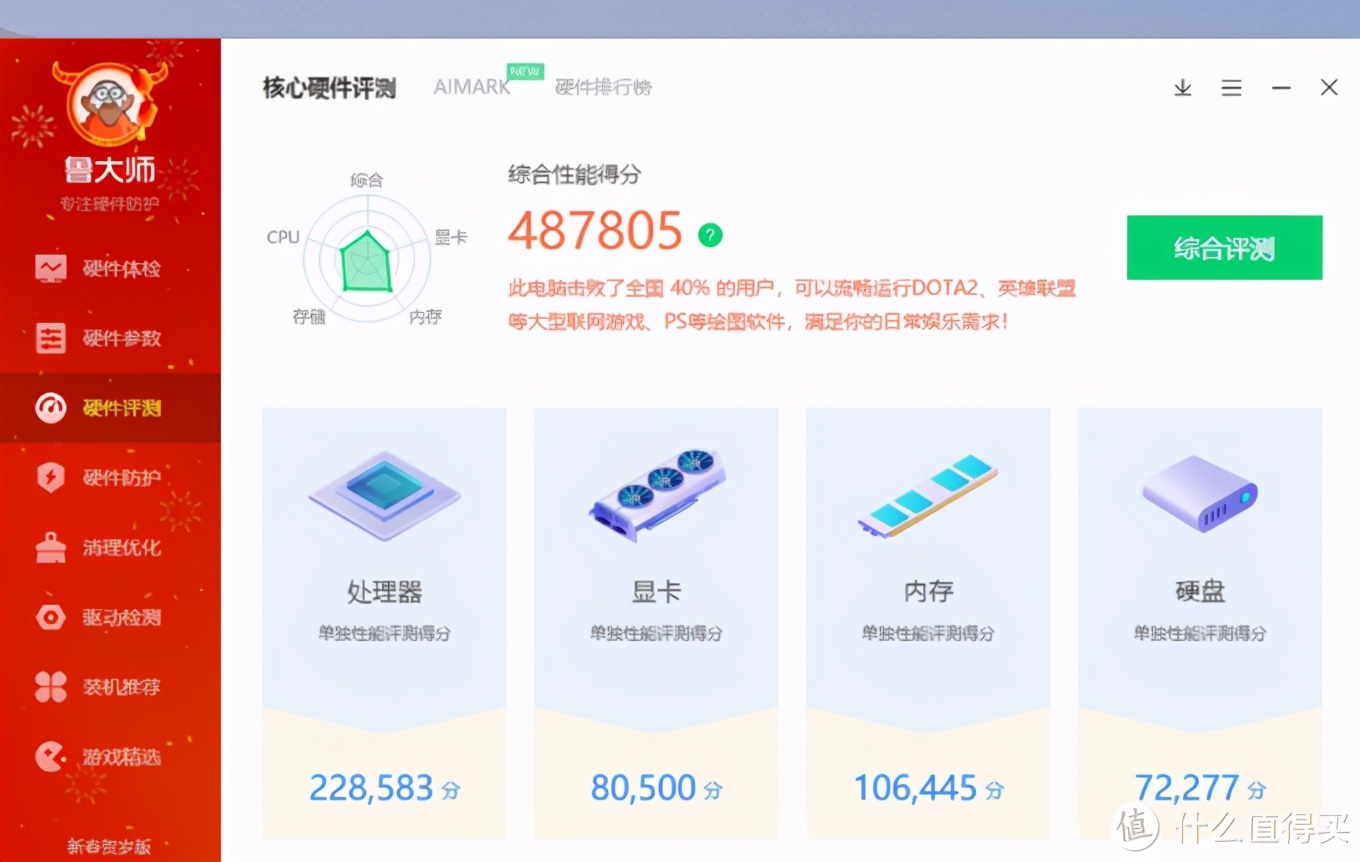The height and width of the screenshot is (862, 1360).
Task: Start the 综合评测 benchmark
Action: click(1224, 247)
